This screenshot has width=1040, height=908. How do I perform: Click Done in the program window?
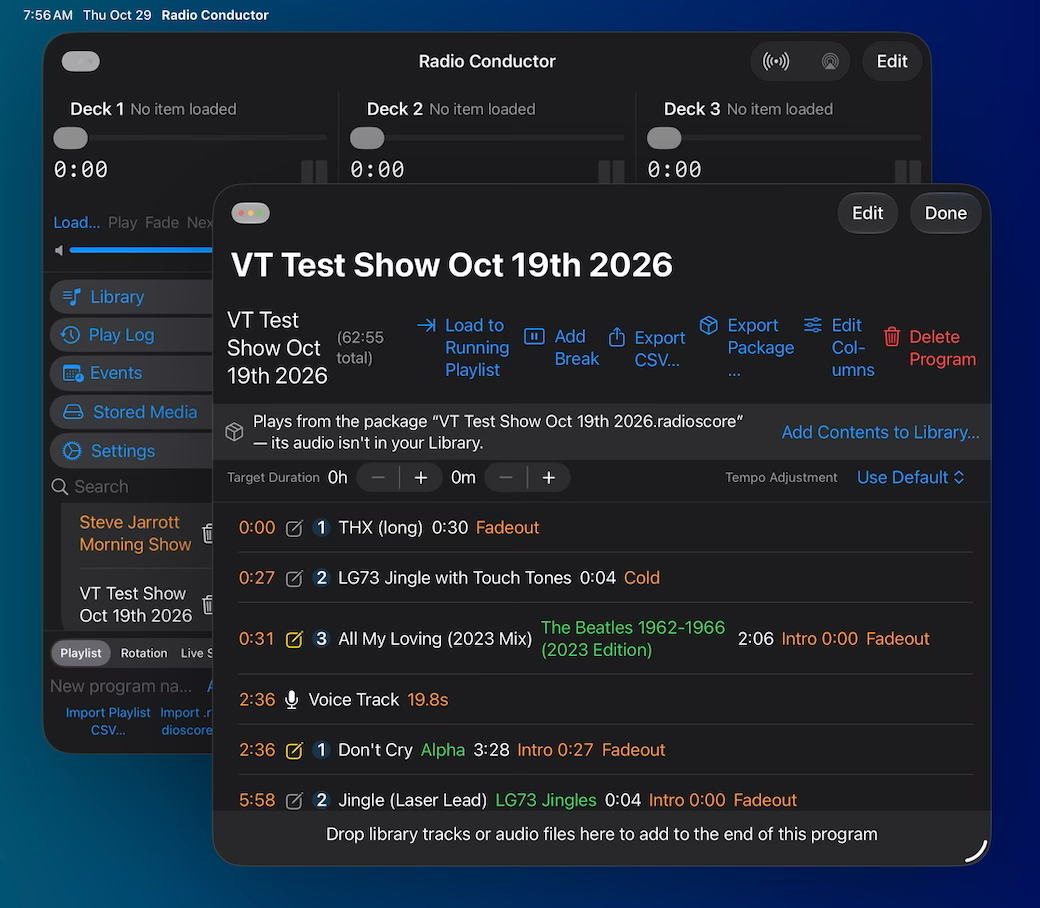click(x=945, y=213)
